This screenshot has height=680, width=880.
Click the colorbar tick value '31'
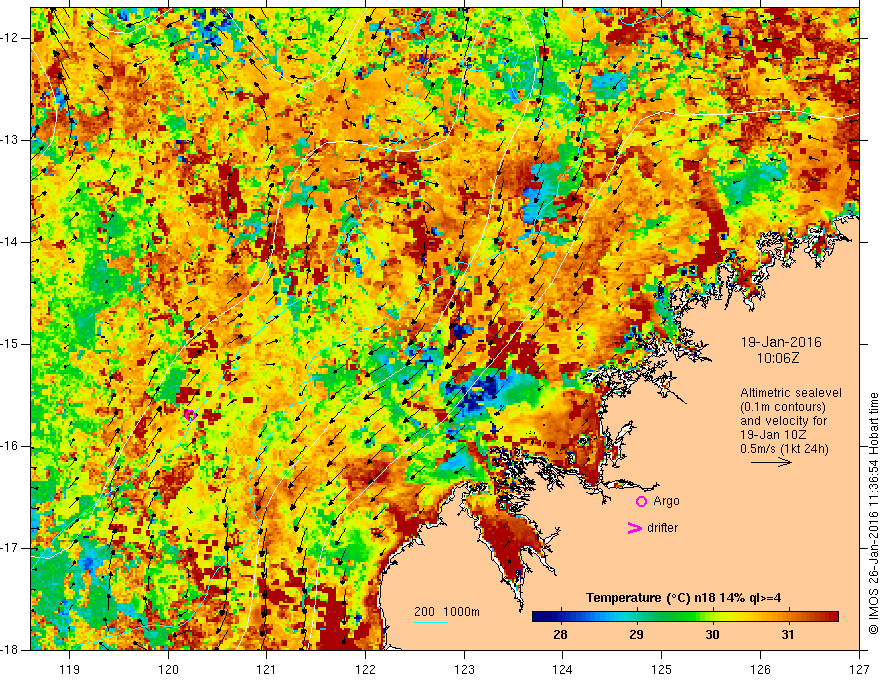coord(788,635)
